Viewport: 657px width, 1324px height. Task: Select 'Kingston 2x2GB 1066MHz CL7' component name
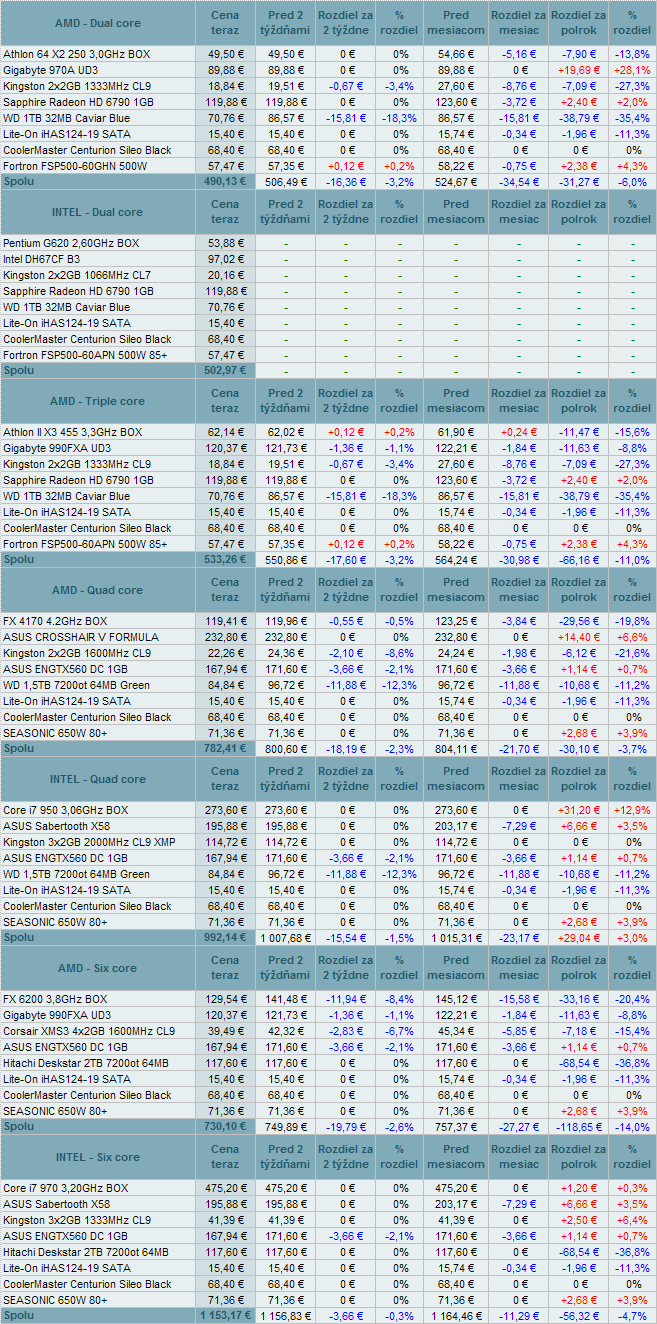point(77,275)
